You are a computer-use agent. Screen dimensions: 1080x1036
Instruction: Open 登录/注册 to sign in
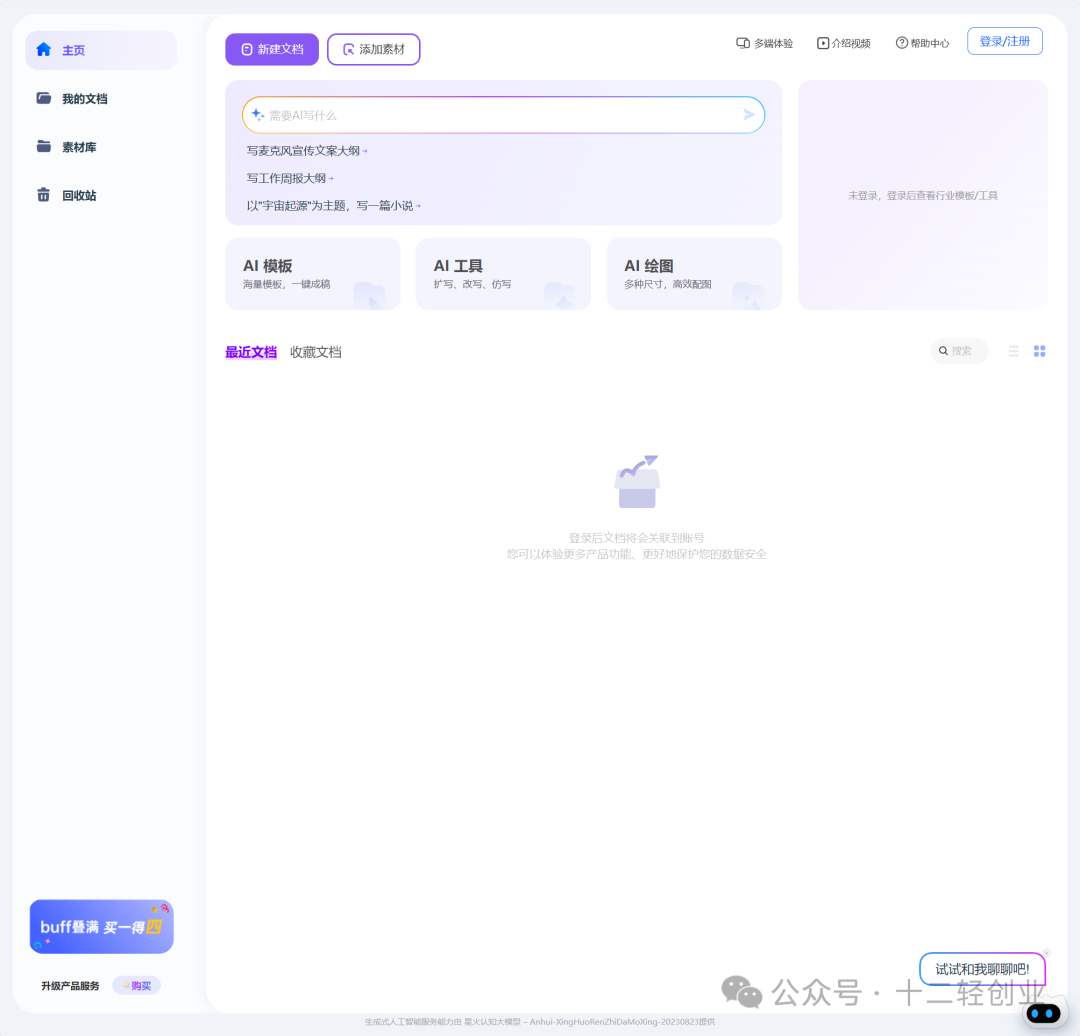tap(1004, 41)
